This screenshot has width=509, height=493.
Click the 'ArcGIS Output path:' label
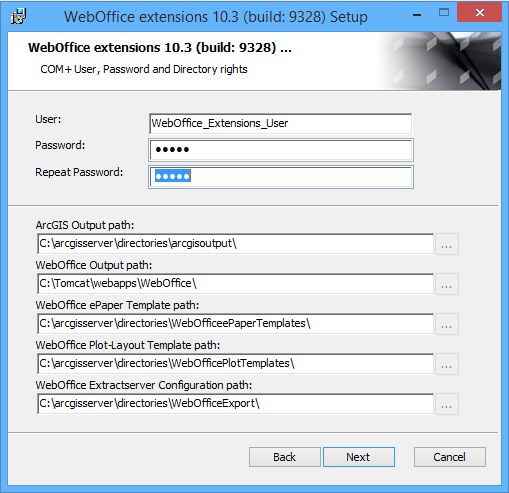pyautogui.click(x=85, y=225)
